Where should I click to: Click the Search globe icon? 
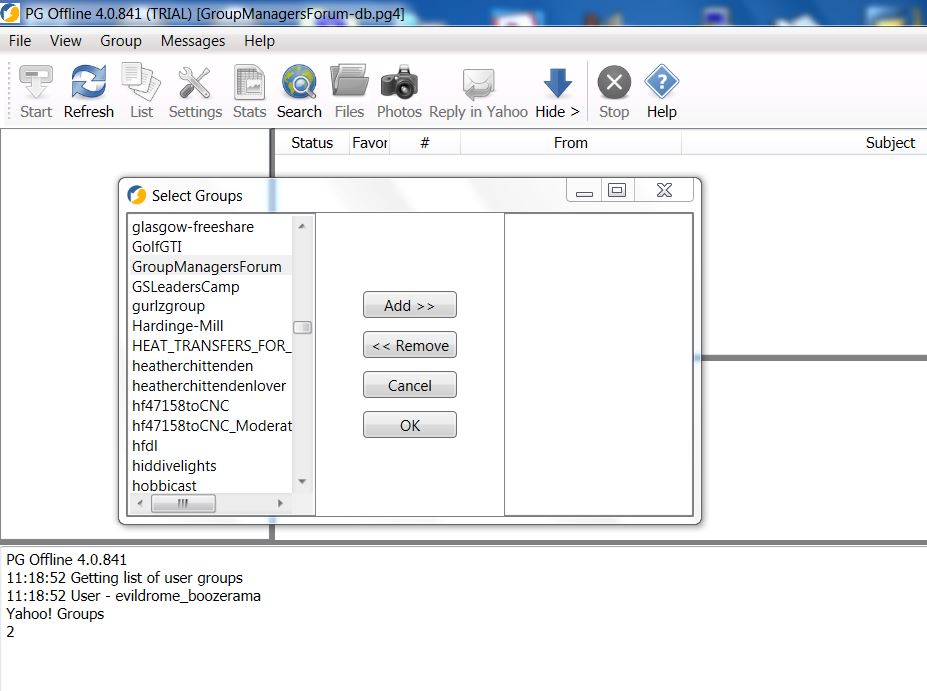pos(299,82)
